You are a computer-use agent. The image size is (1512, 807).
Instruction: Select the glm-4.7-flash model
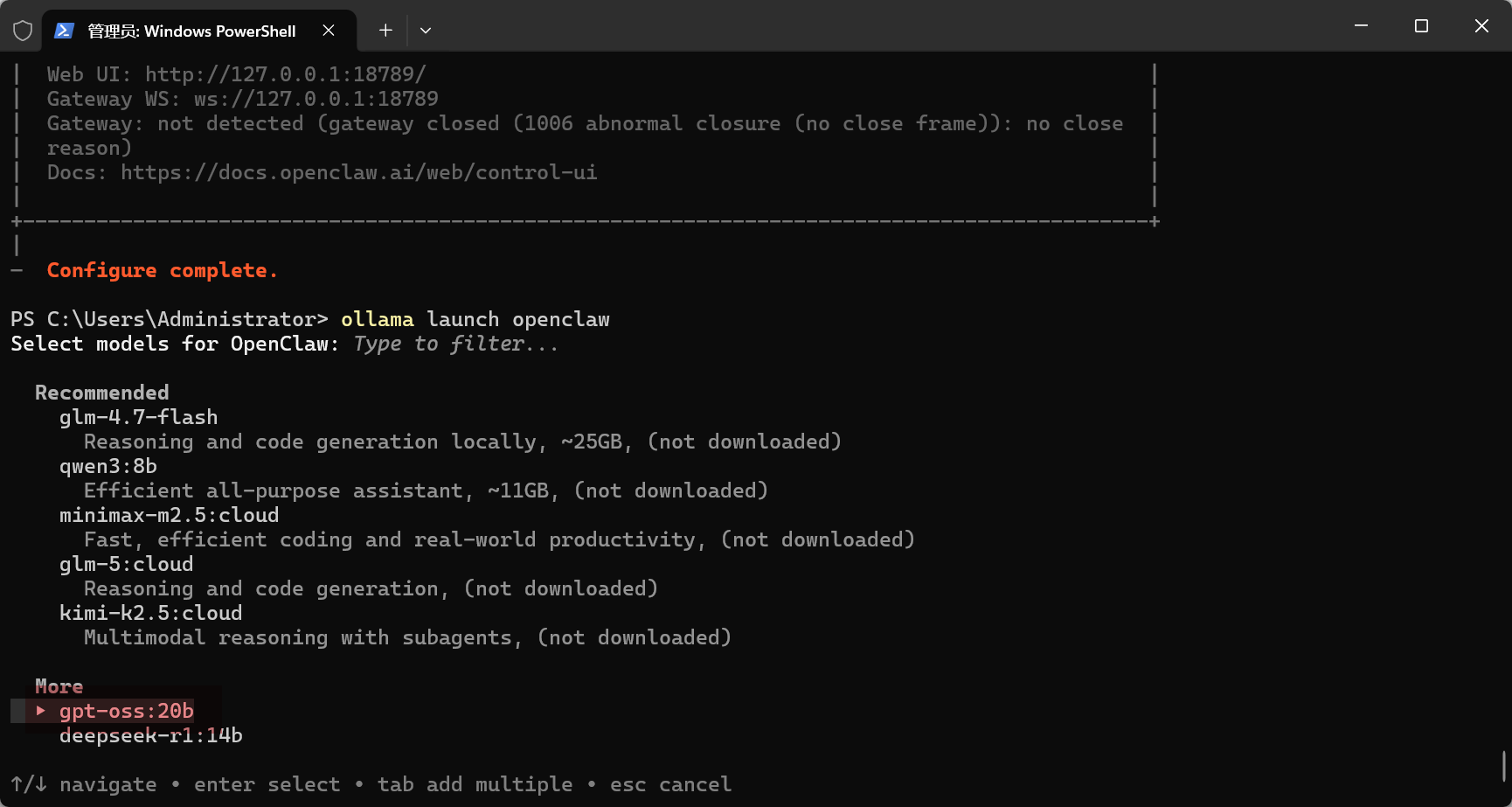pos(139,417)
